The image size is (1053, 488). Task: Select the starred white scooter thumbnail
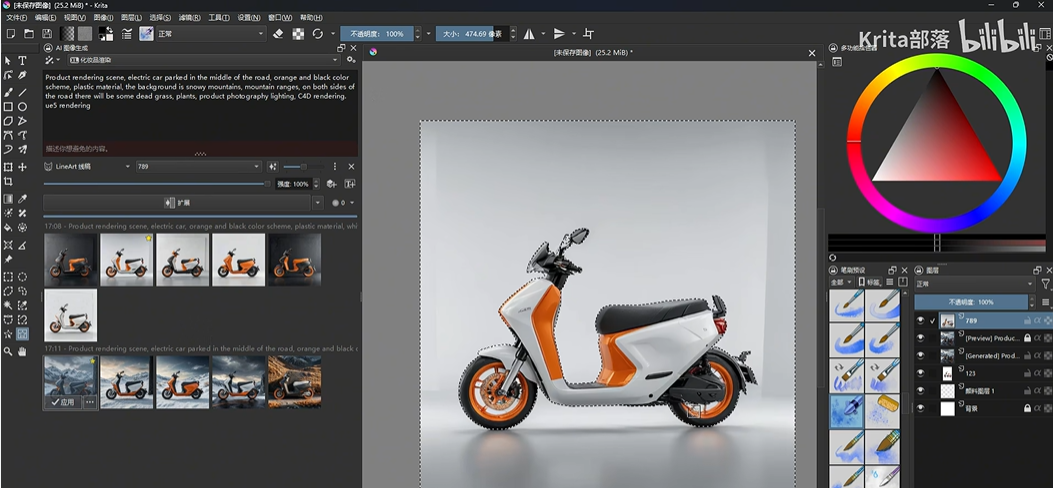coord(126,260)
